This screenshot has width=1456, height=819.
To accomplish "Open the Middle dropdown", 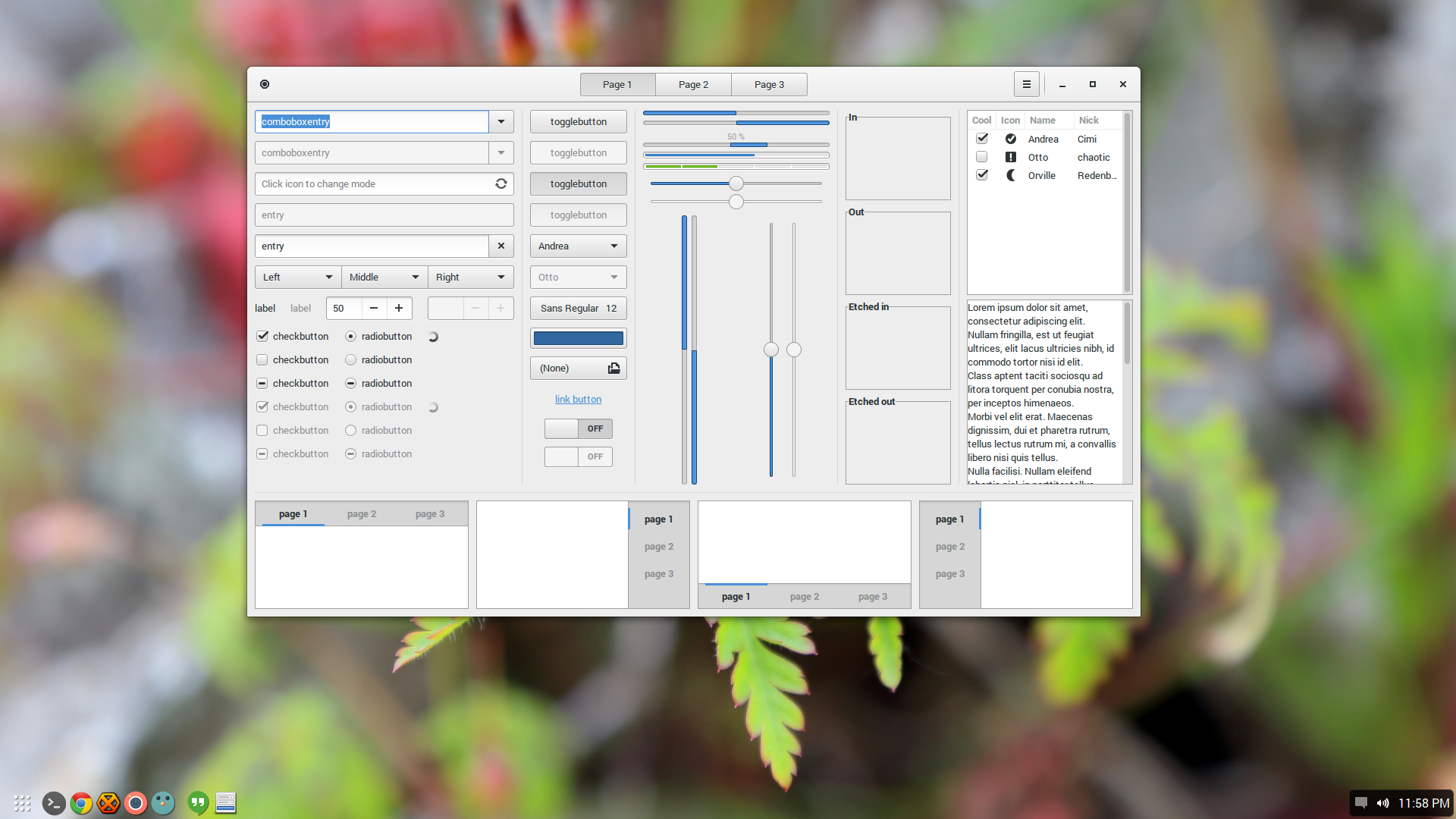I will coord(384,277).
